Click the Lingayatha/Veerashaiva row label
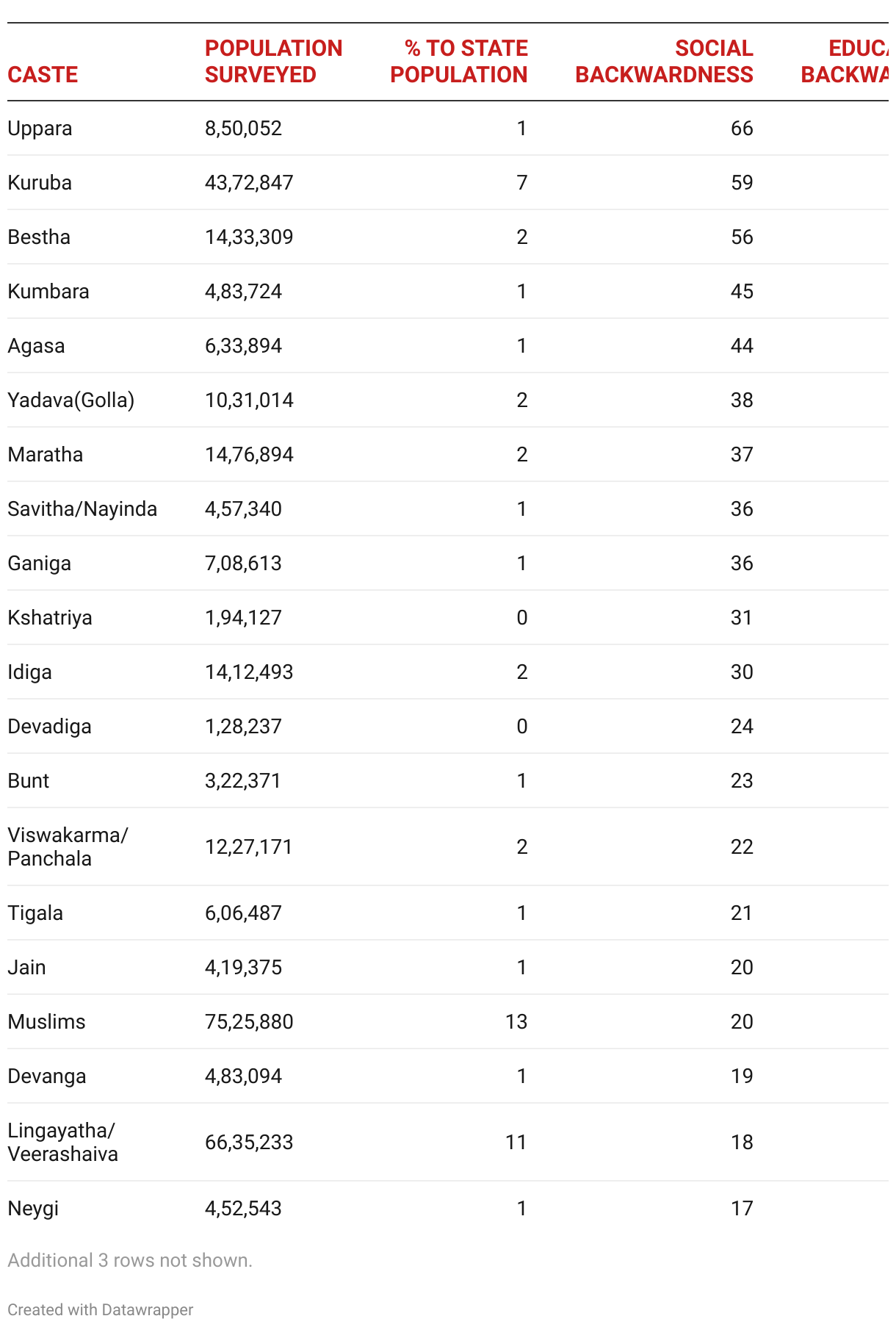Viewport: 896px width, 1327px height. pos(62,1142)
